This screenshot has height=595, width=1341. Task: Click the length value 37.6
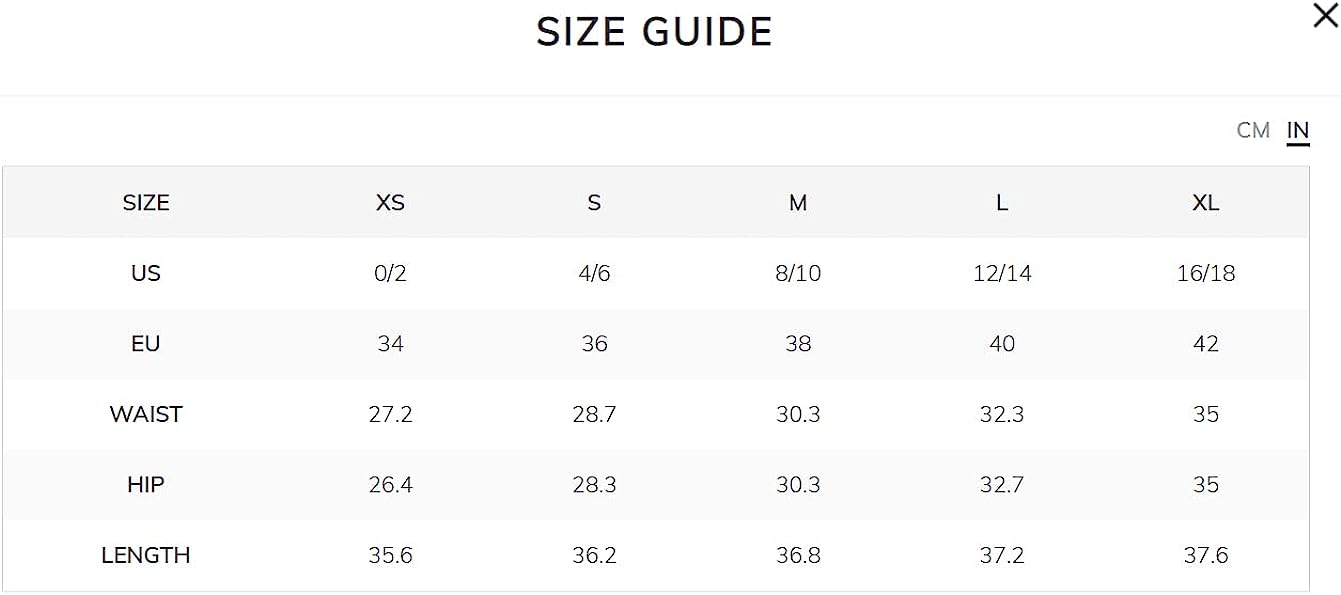[x=1206, y=555]
